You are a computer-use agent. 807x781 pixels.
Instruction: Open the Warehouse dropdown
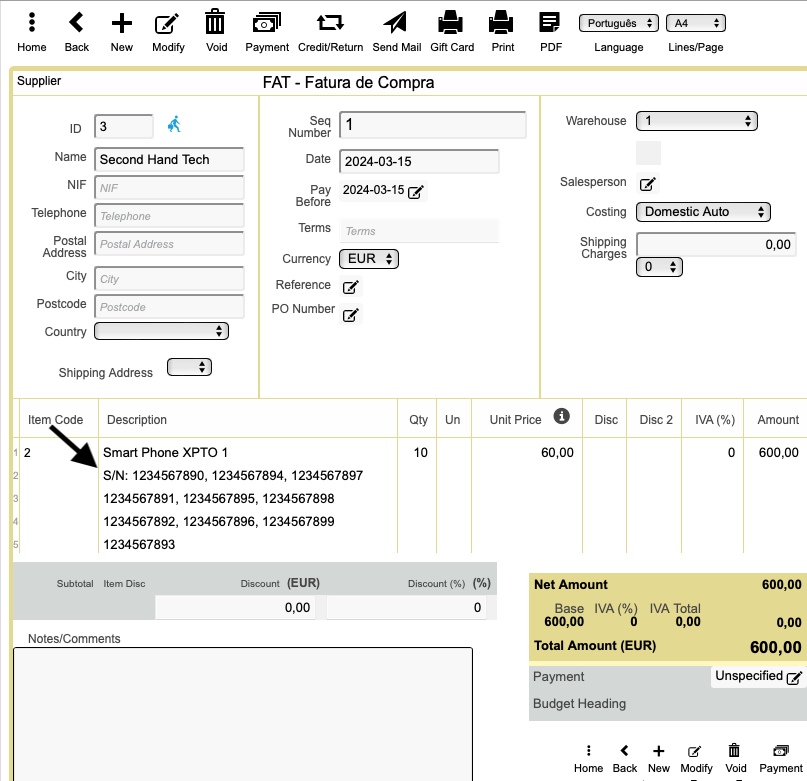pyautogui.click(x=696, y=121)
